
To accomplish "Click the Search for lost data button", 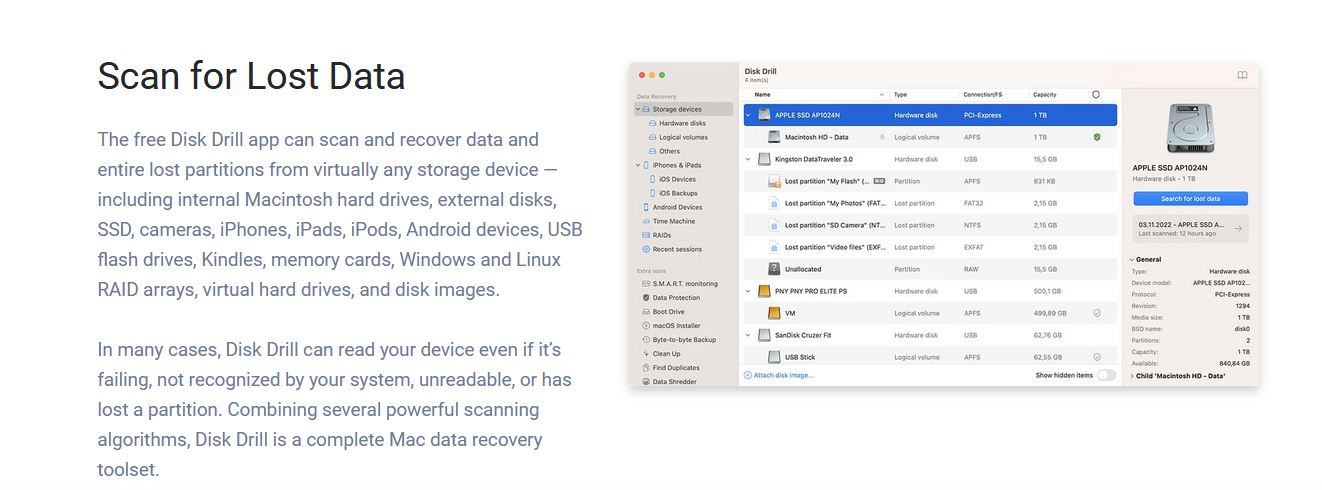I will (1190, 199).
